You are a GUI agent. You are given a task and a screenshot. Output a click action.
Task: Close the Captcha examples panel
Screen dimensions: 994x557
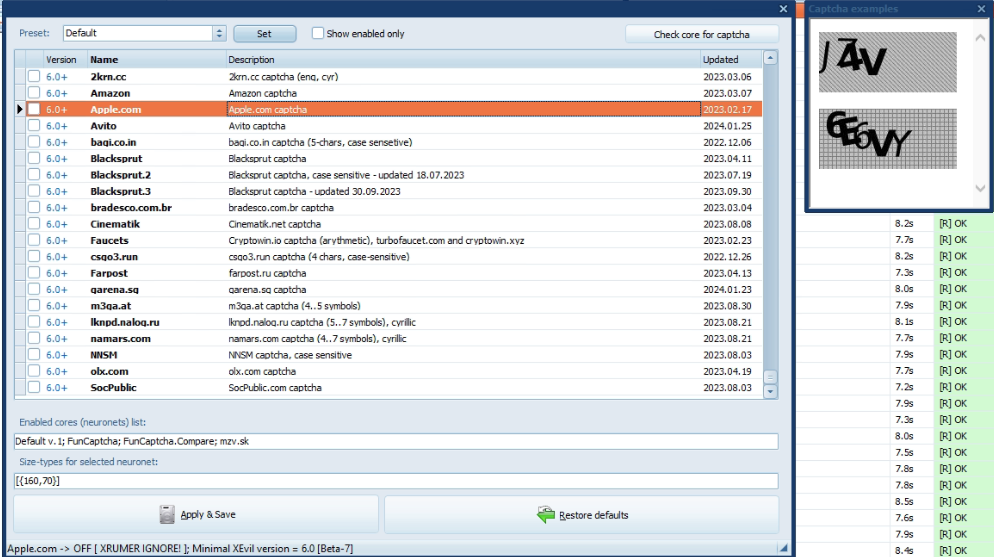[x=981, y=9]
